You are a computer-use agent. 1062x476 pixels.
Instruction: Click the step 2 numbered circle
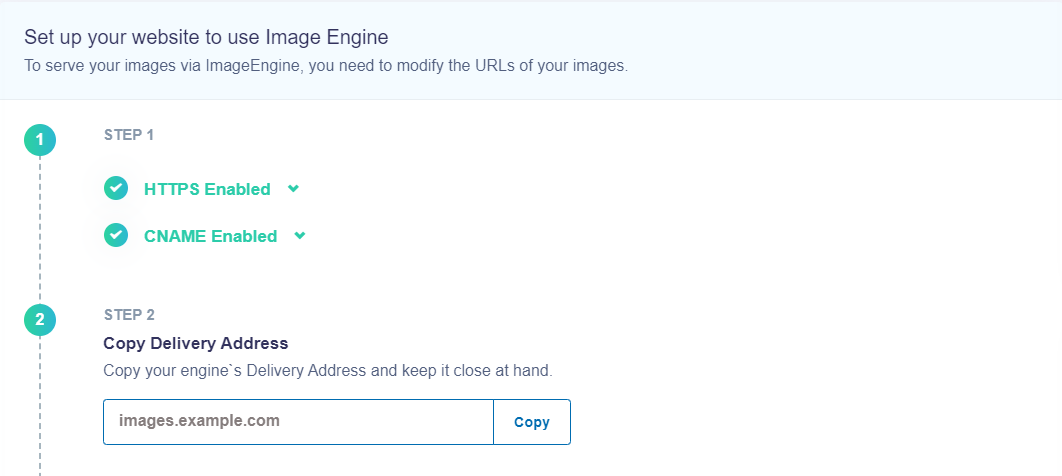(39, 320)
